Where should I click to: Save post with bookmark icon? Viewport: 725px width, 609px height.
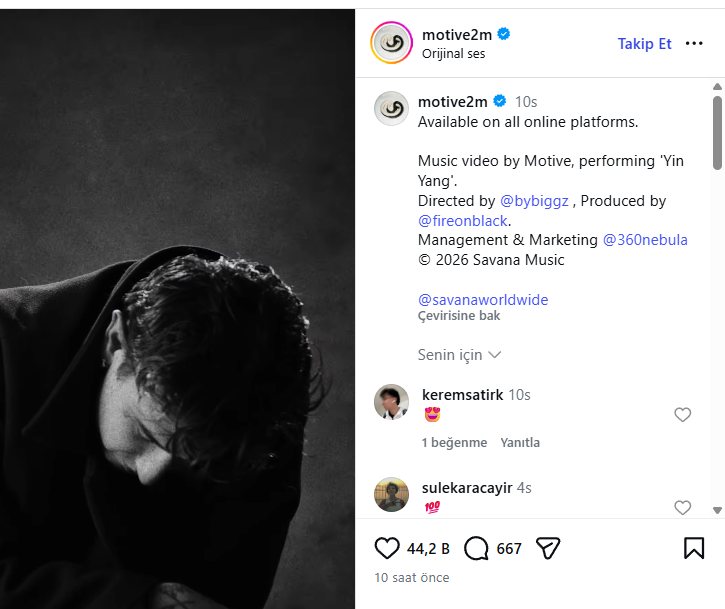pos(694,548)
